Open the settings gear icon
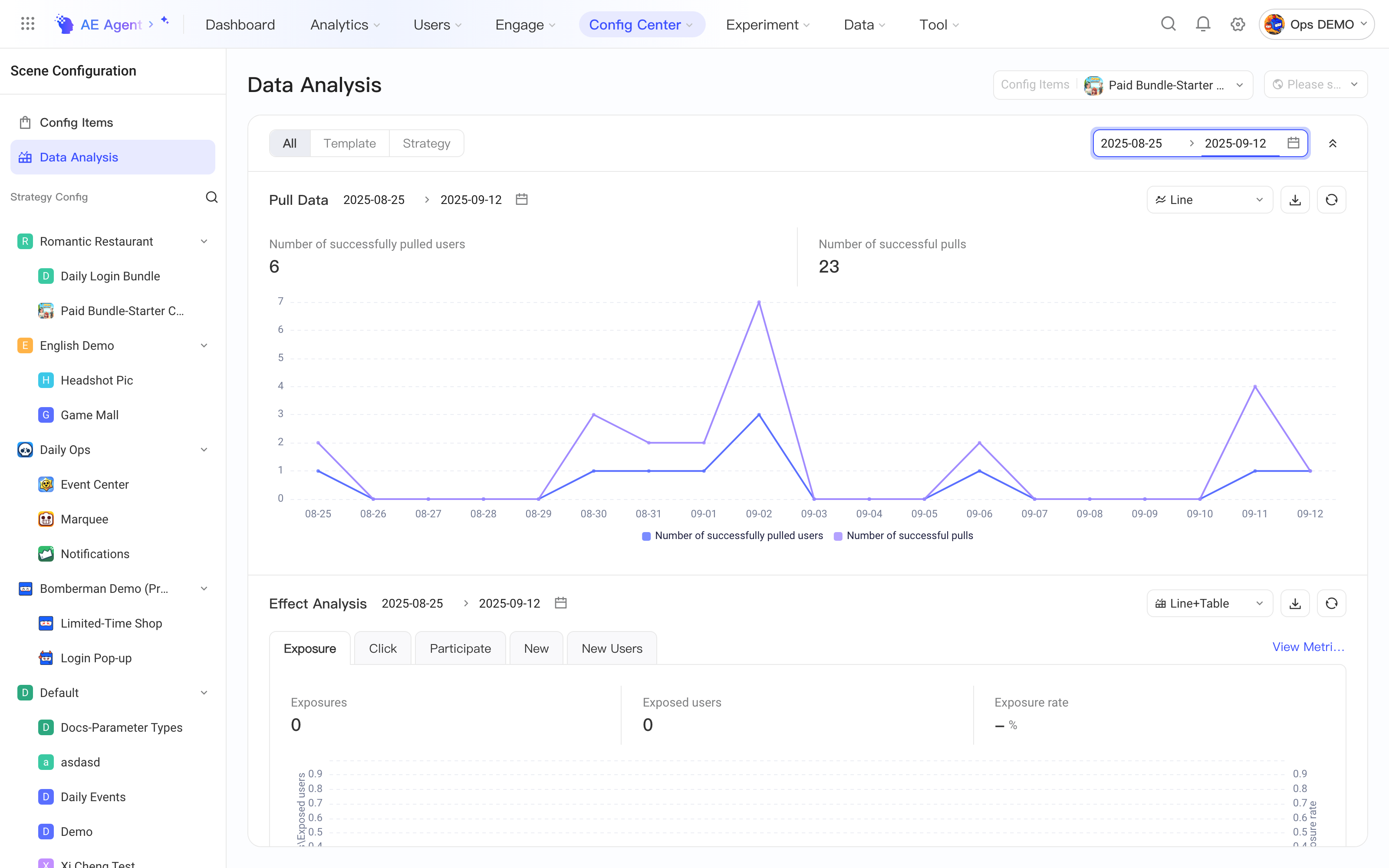1389x868 pixels. pos(1238,24)
